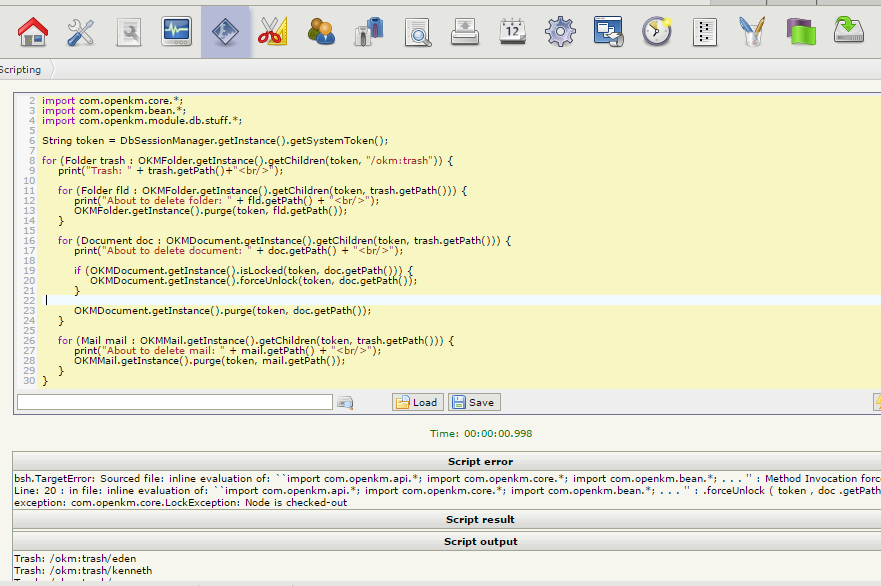Open the wrench and screwdriver configuration icon
The image size is (881, 586).
[81, 31]
